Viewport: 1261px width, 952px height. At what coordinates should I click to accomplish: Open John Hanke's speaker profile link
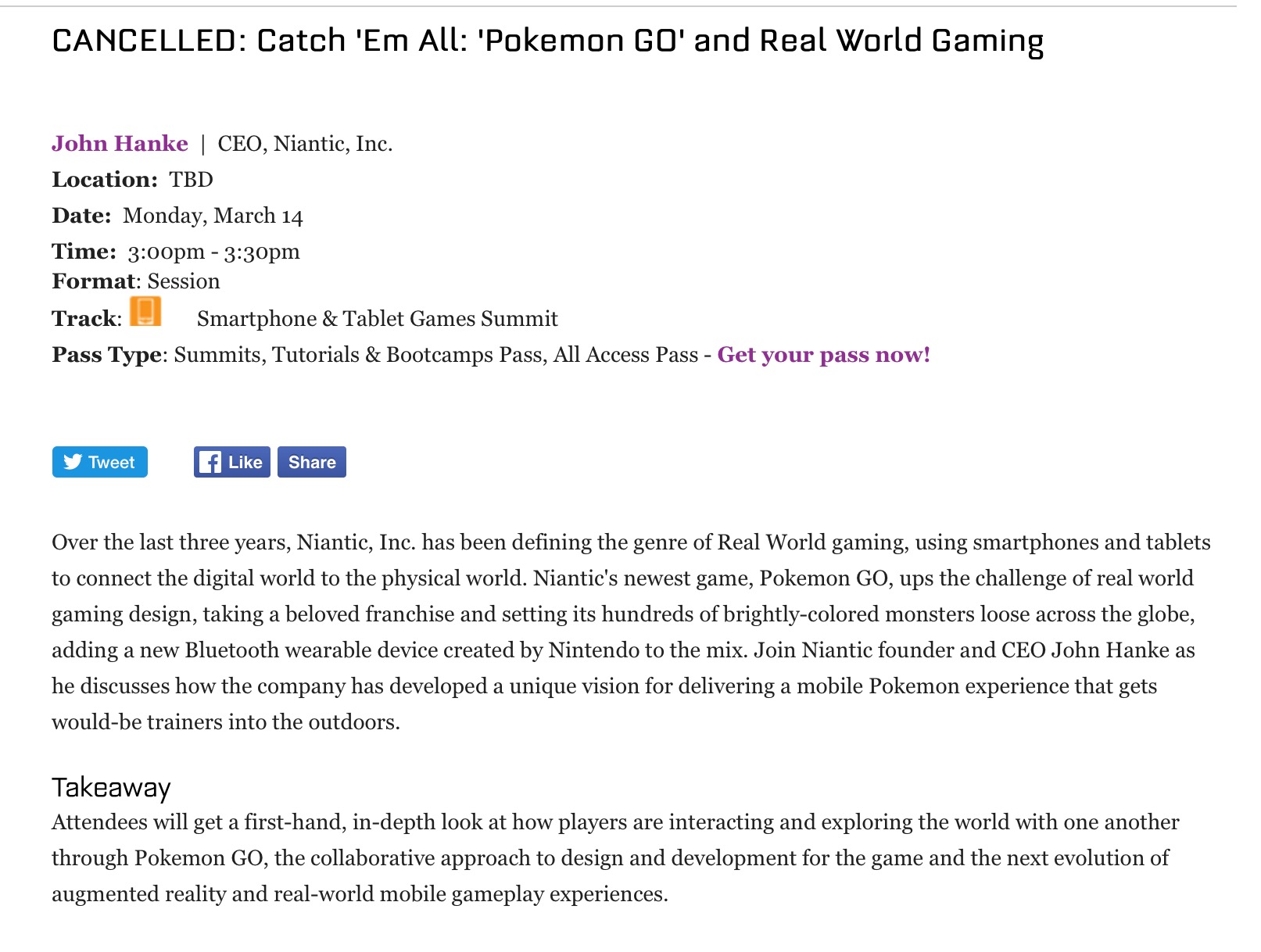120,144
